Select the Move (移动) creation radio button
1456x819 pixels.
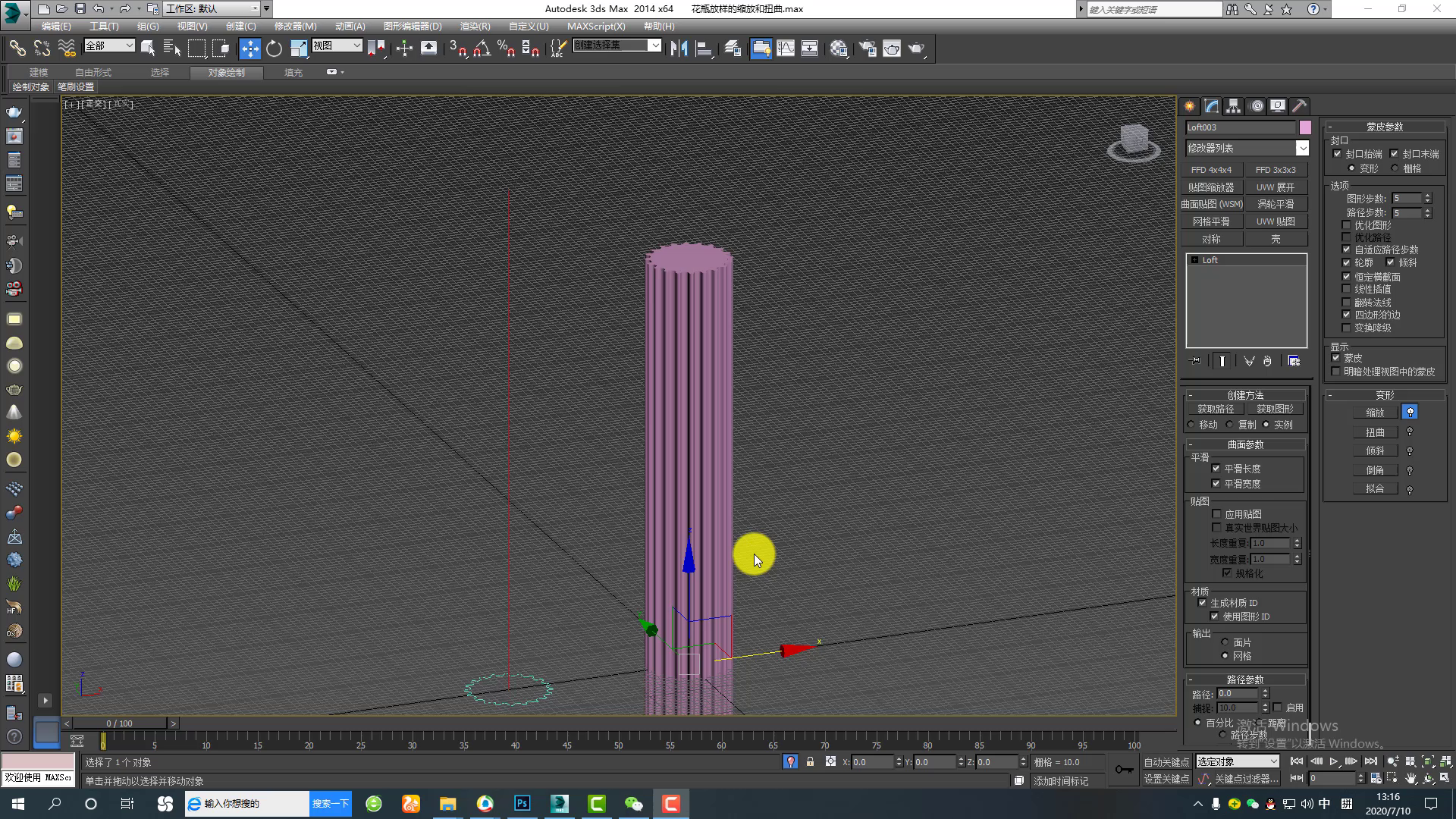1191,425
